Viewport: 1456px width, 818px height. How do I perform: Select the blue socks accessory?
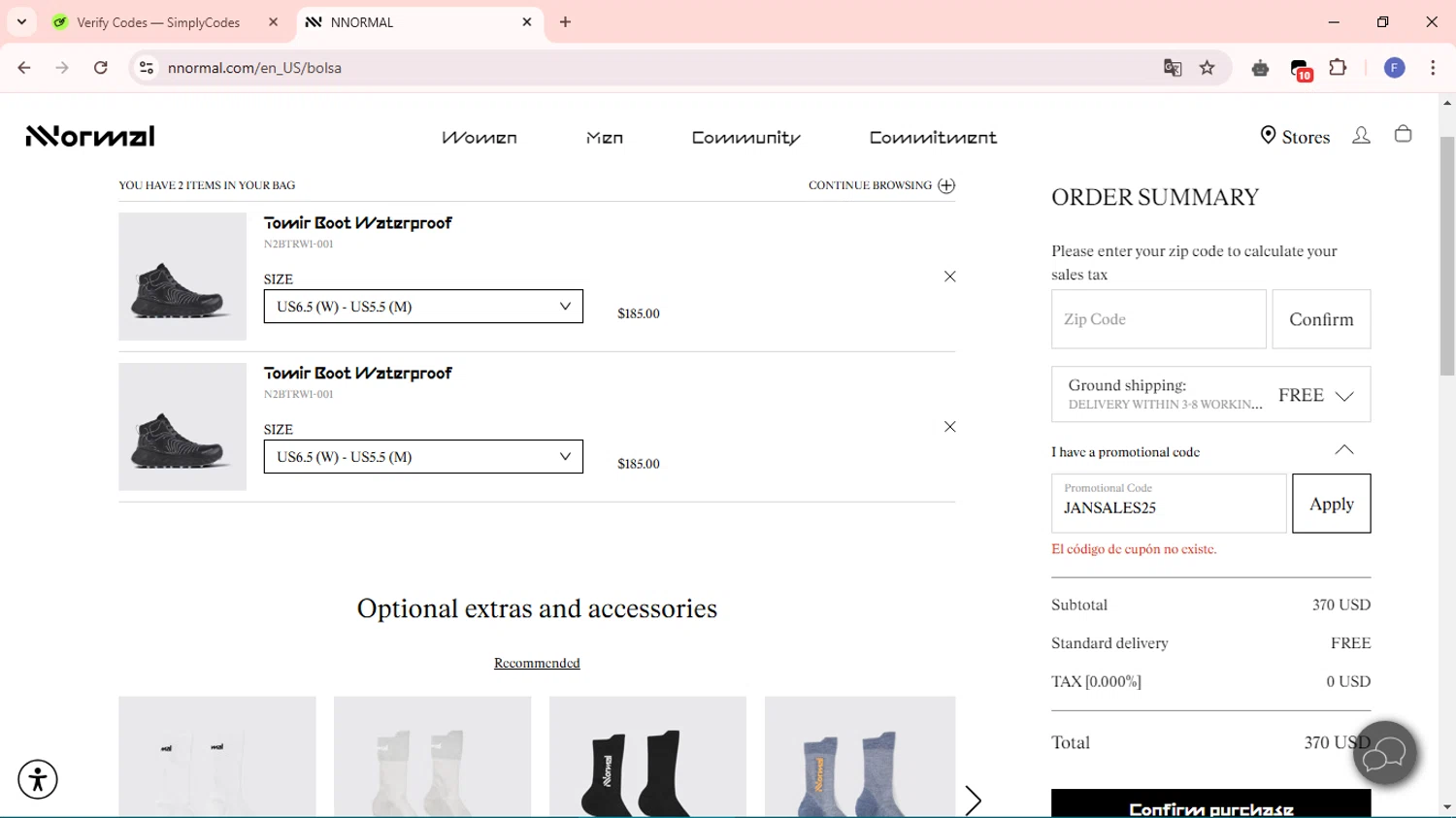(x=860, y=757)
